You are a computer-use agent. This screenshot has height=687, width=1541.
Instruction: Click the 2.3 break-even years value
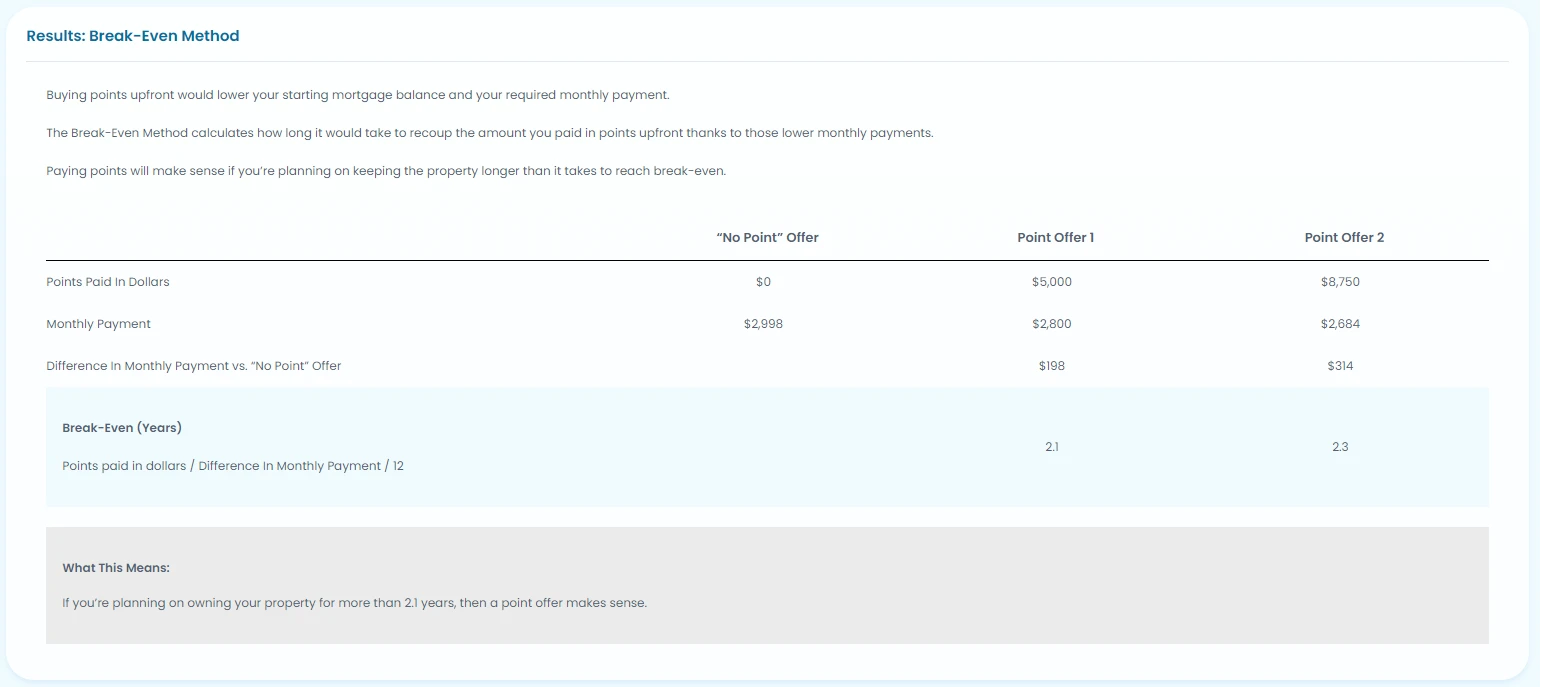tap(1340, 447)
